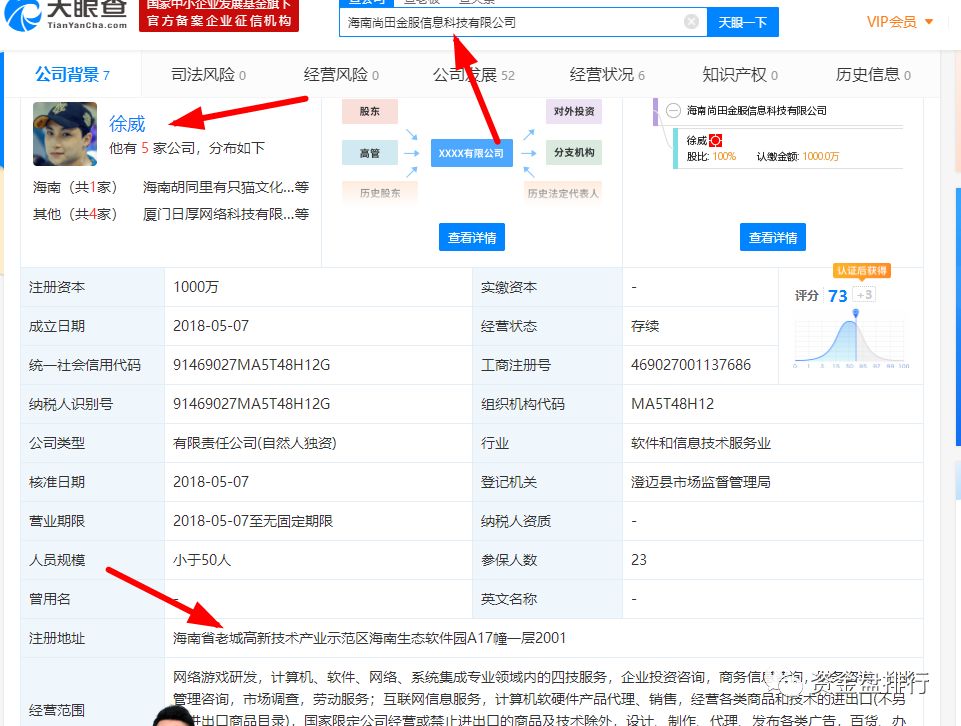Select registration authority 澄迈县市场监督管理局
961x726 pixels.
pyautogui.click(x=701, y=482)
